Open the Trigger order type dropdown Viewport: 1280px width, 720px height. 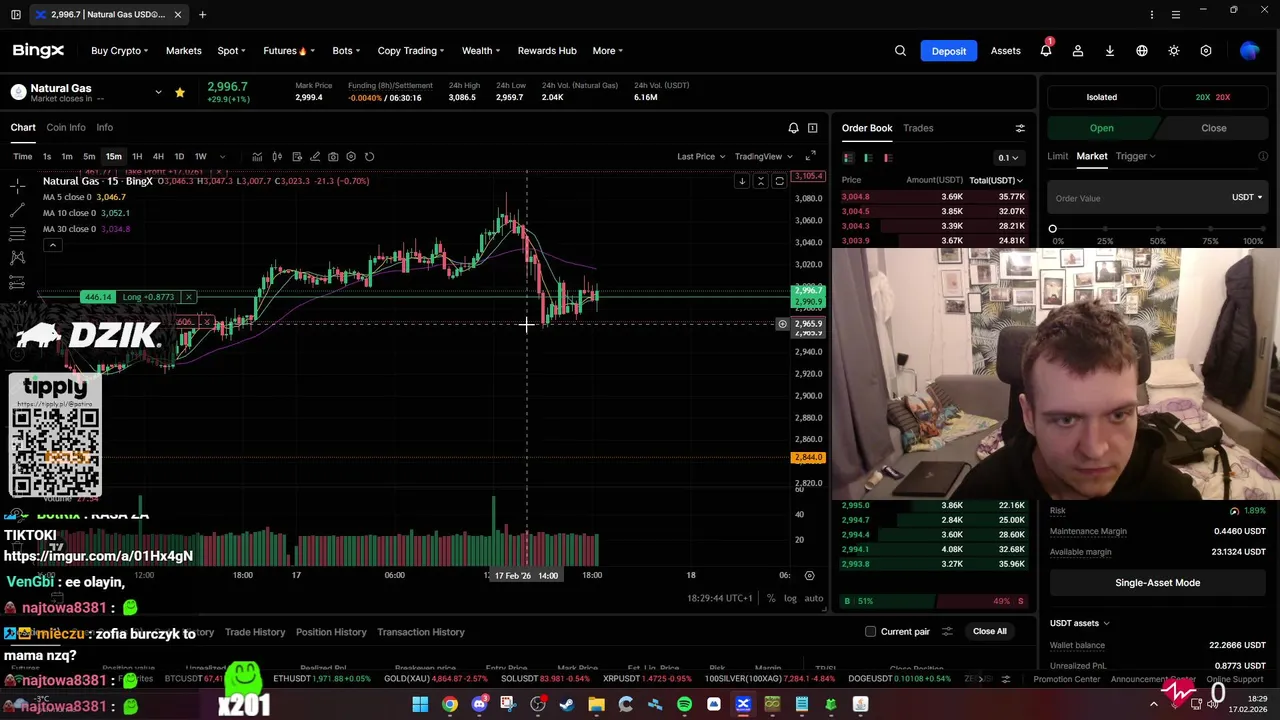click(1135, 156)
